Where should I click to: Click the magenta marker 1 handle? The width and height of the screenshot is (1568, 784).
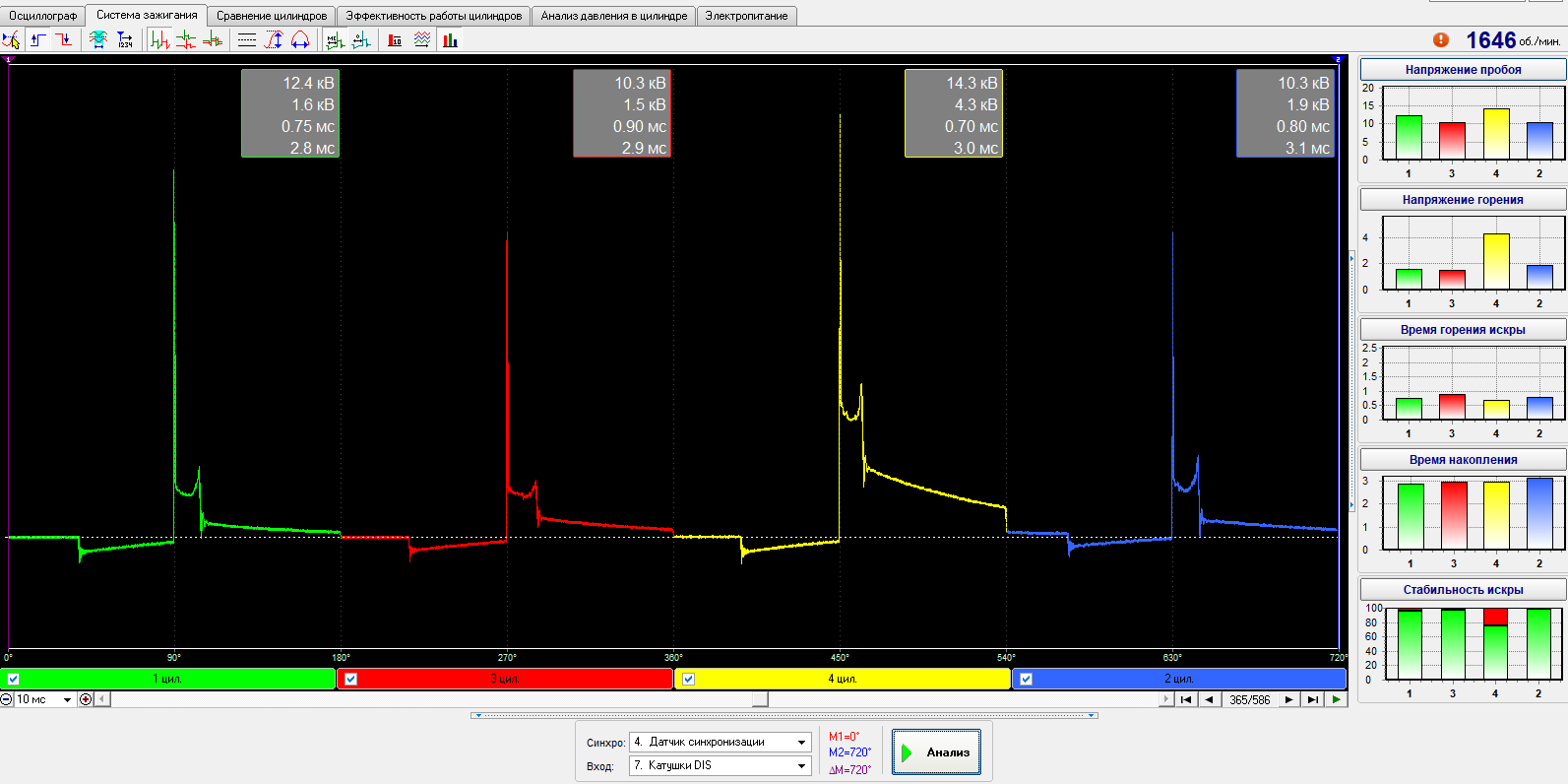pyautogui.click(x=8, y=59)
